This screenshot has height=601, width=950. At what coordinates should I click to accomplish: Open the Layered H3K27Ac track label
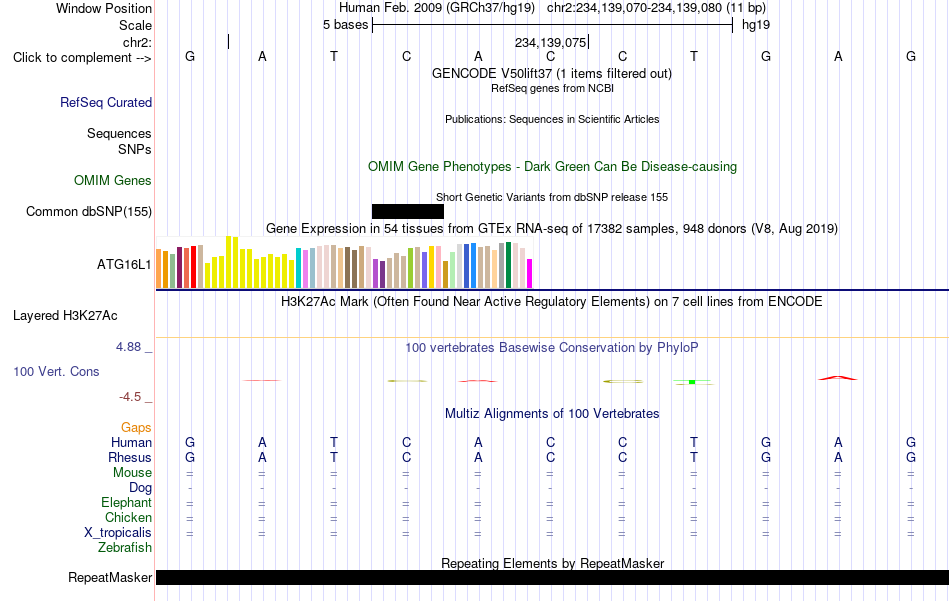pos(65,316)
